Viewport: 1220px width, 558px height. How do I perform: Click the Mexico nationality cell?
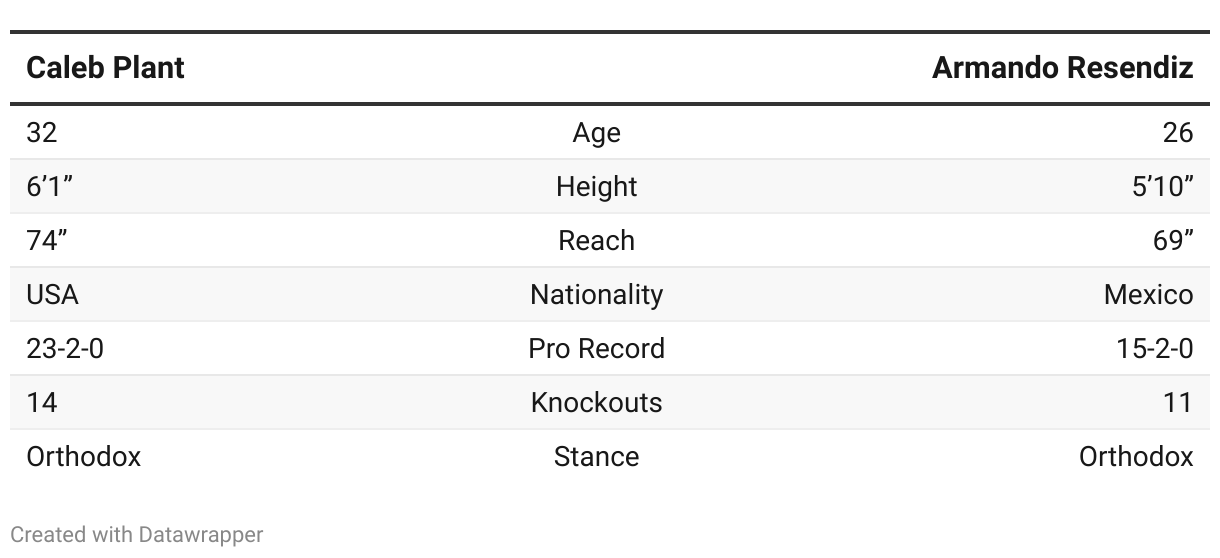1149,295
